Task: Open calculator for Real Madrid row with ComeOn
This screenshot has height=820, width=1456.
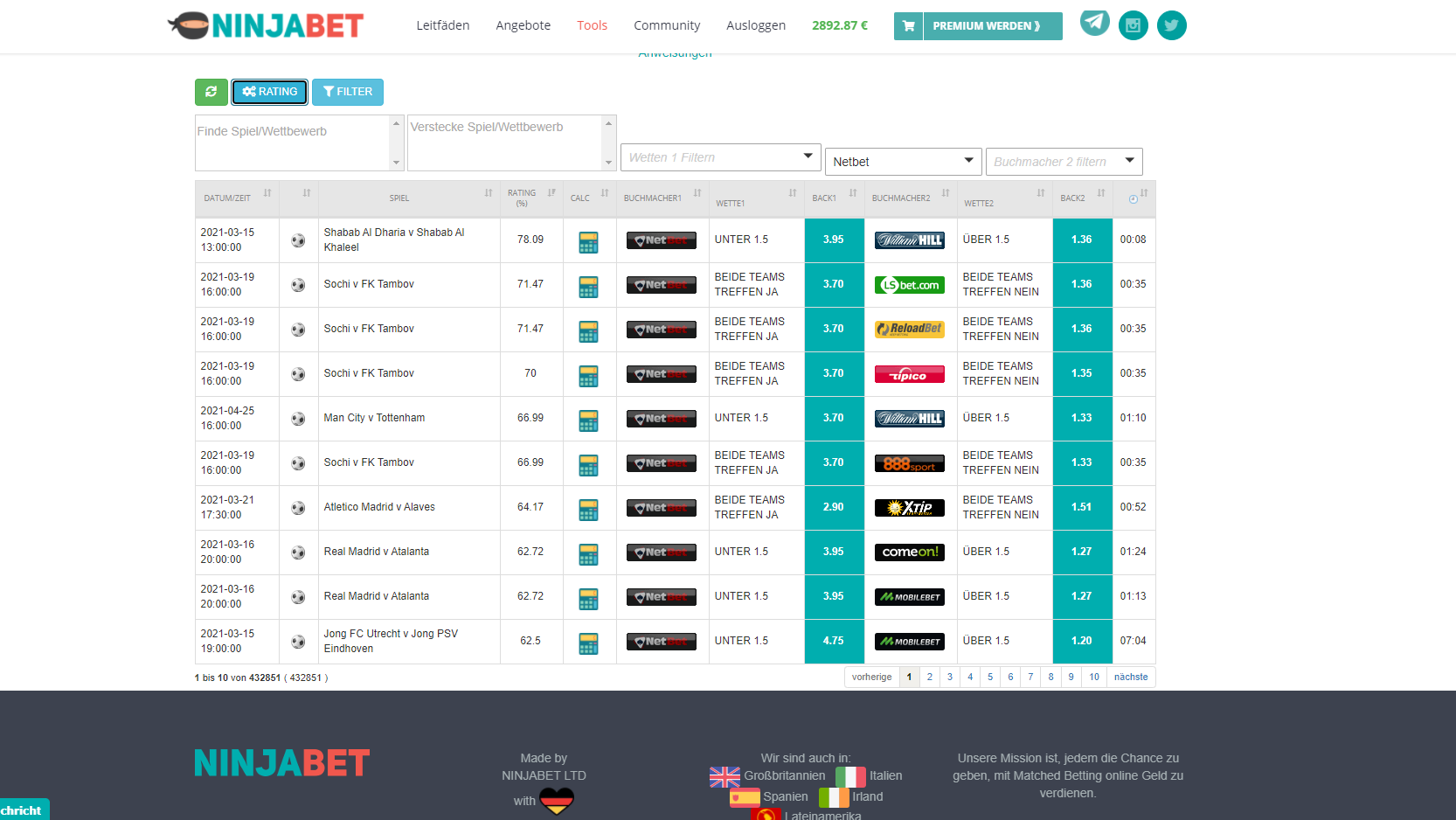Action: pyautogui.click(x=589, y=554)
